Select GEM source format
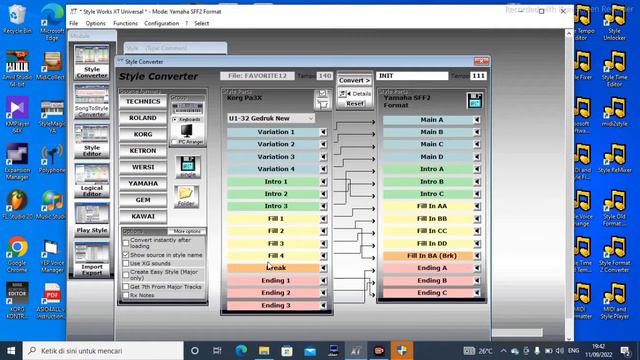This screenshot has width=640, height=360. 143,200
